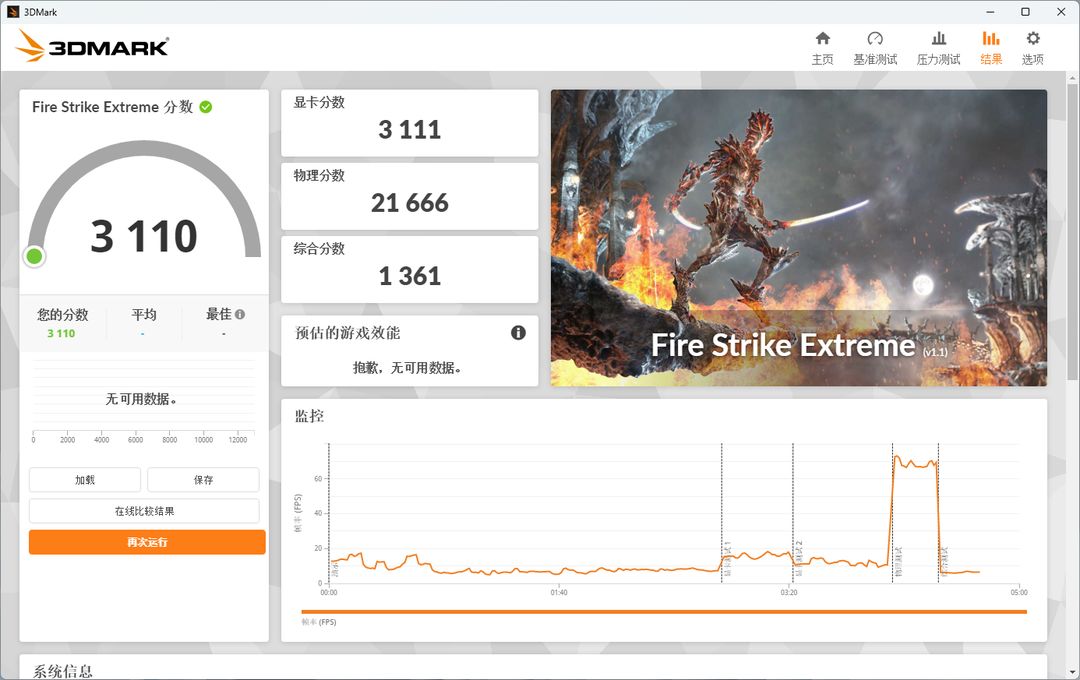The width and height of the screenshot is (1080, 680).
Task: Click the 03:20 time label on the graph
Action: (789, 593)
